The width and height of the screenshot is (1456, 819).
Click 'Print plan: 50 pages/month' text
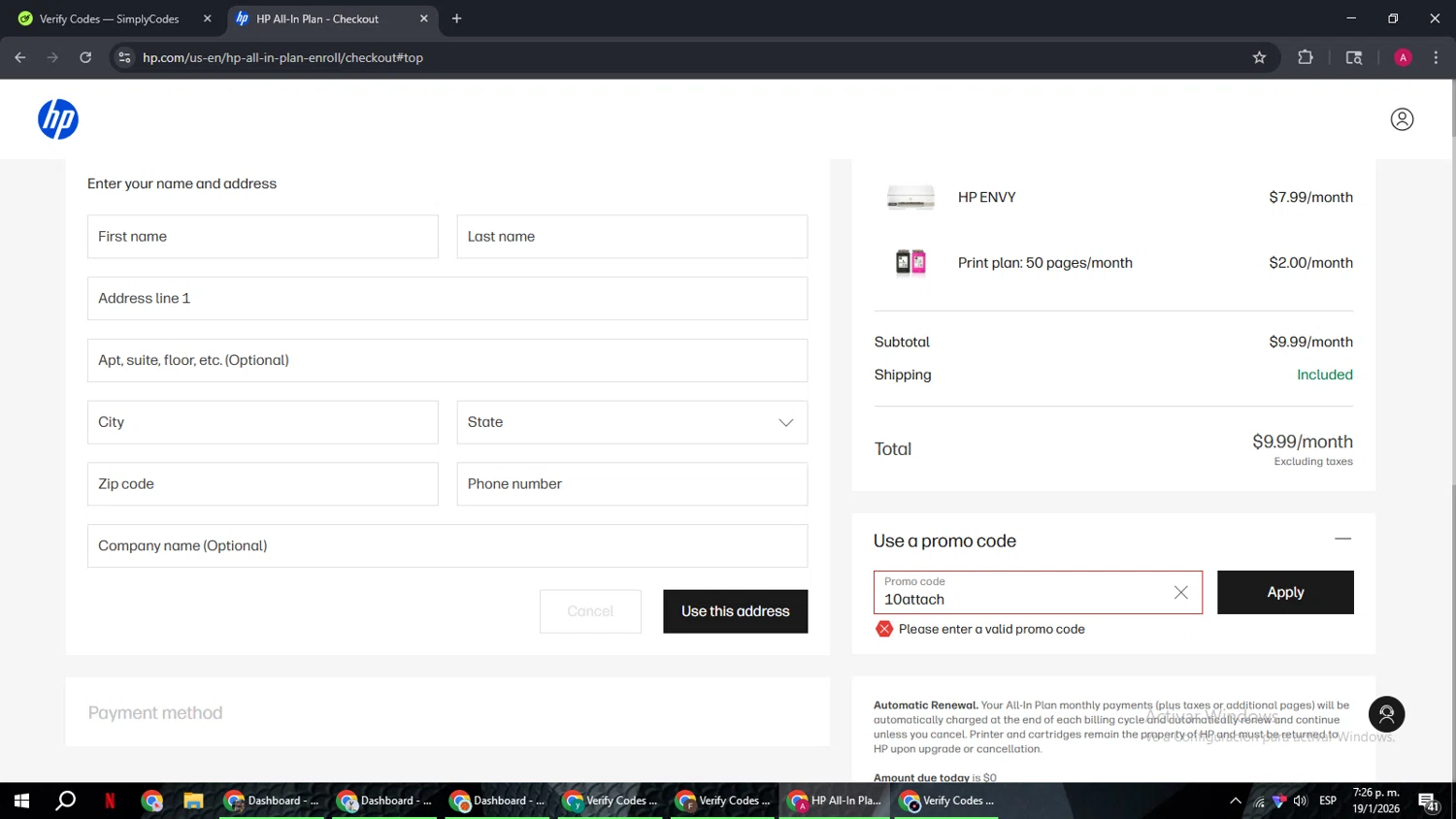(1044, 263)
